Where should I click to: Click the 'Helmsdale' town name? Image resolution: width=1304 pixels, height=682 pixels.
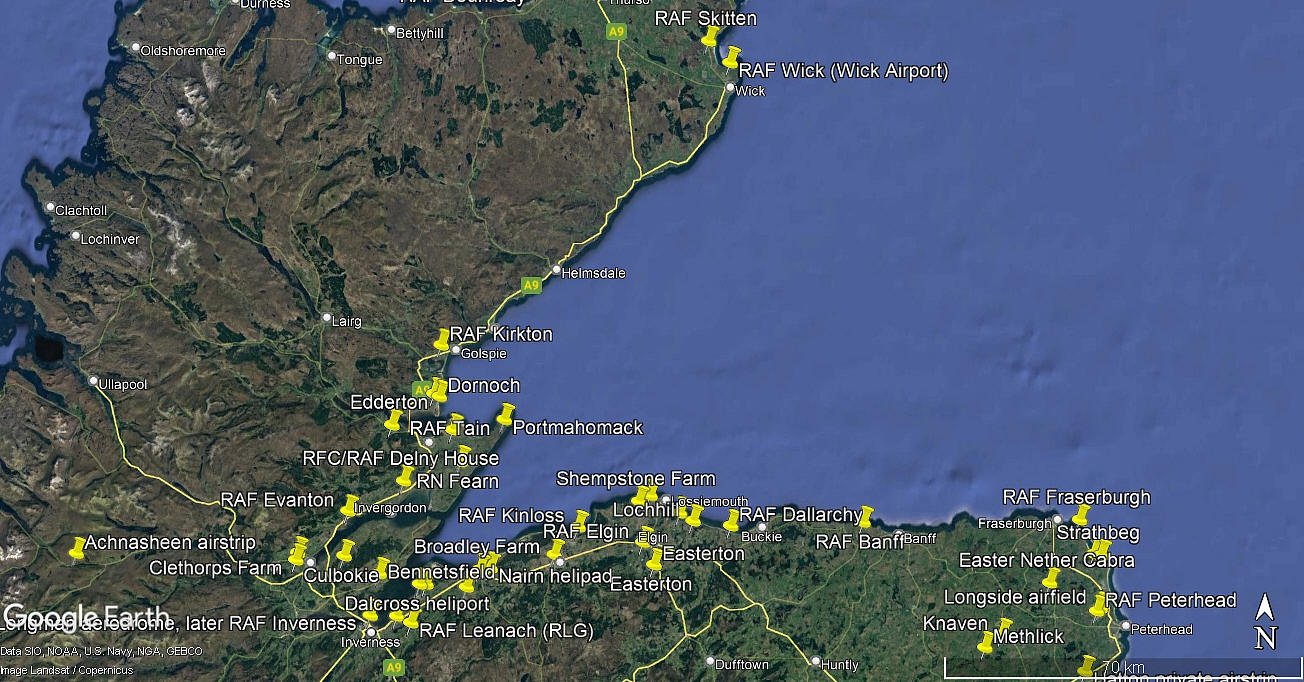point(592,272)
